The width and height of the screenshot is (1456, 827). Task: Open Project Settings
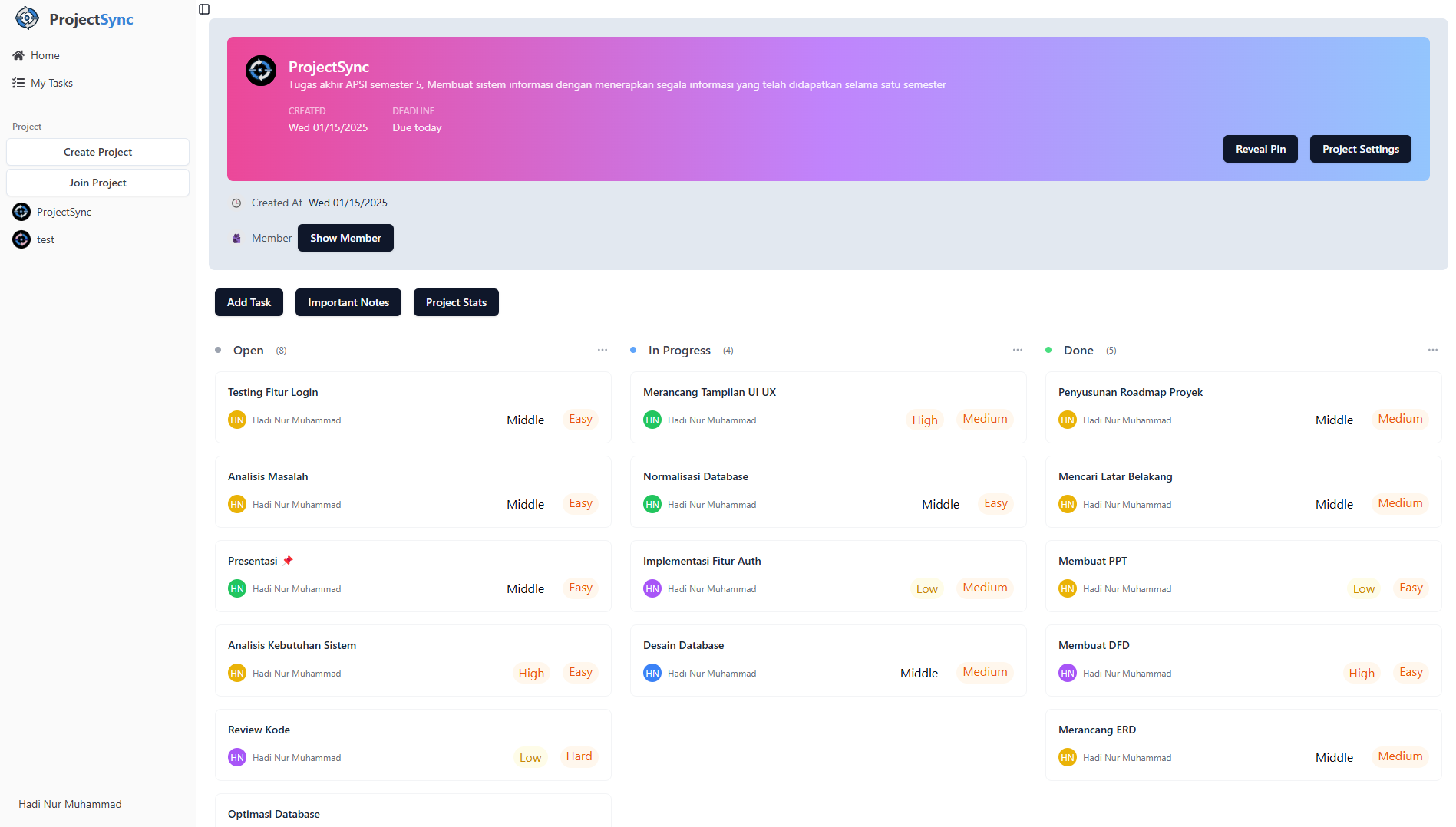click(1360, 149)
